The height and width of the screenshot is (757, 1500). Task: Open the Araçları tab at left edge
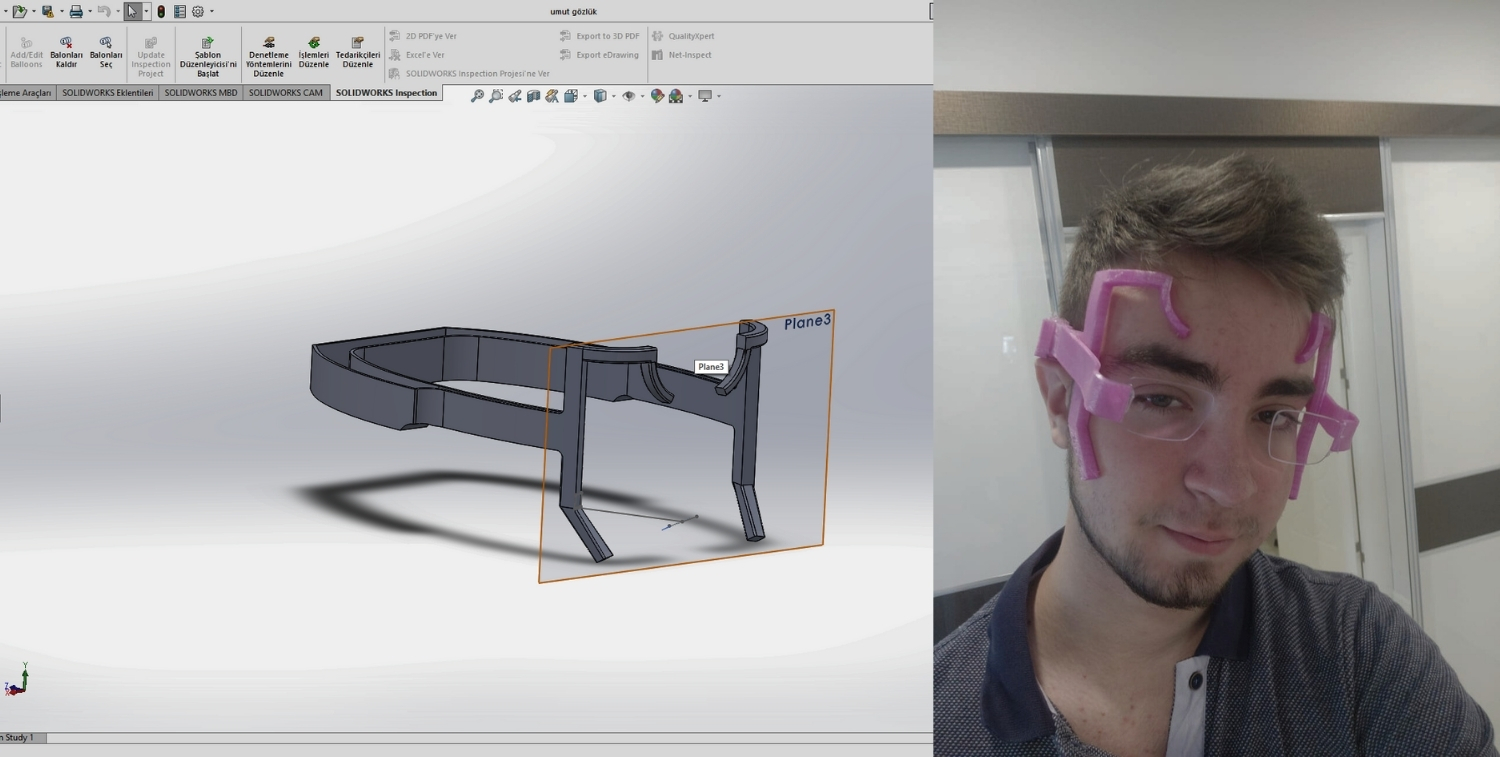tap(27, 93)
